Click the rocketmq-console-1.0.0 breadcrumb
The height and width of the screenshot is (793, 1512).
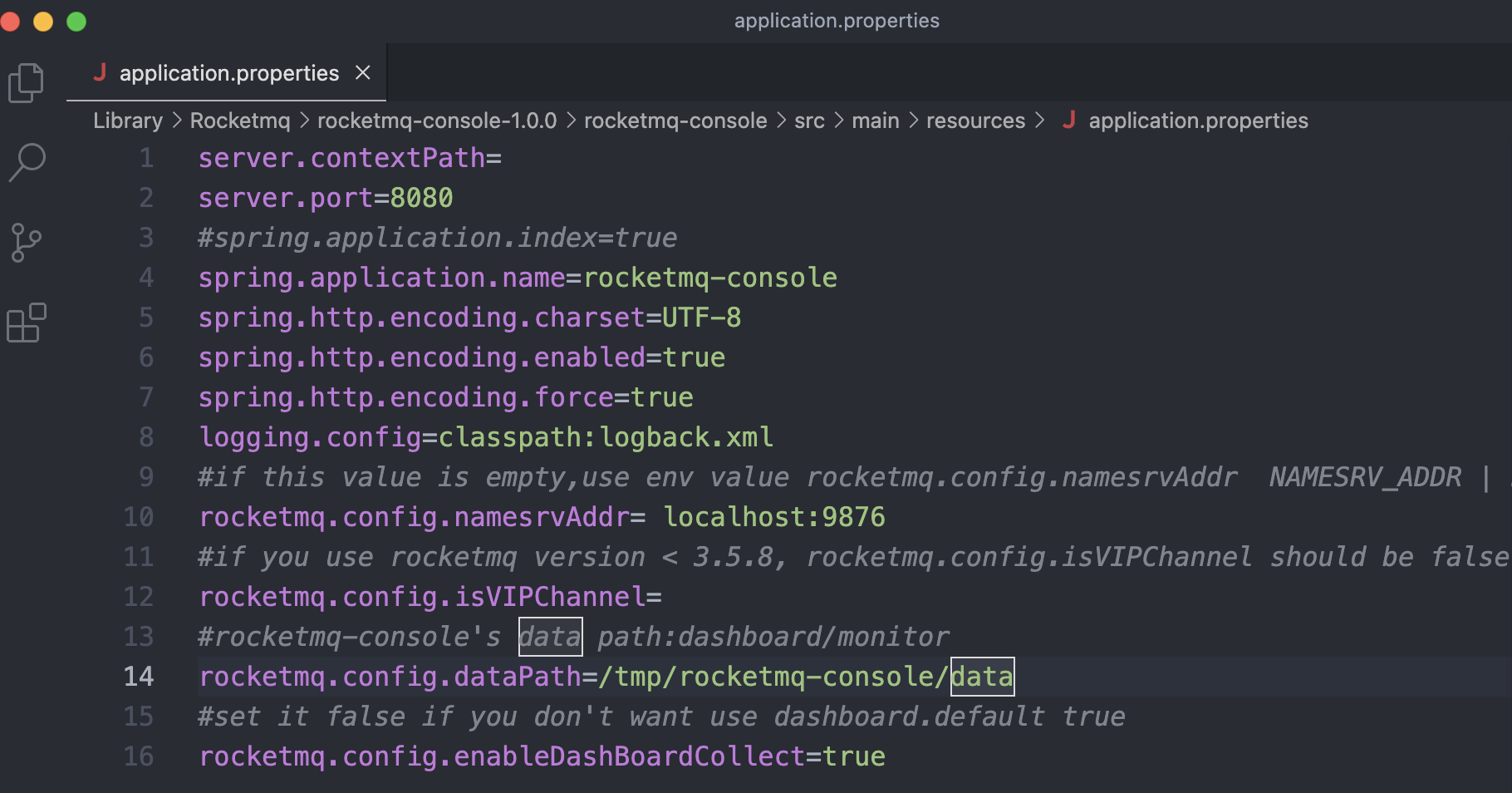pyautogui.click(x=437, y=121)
